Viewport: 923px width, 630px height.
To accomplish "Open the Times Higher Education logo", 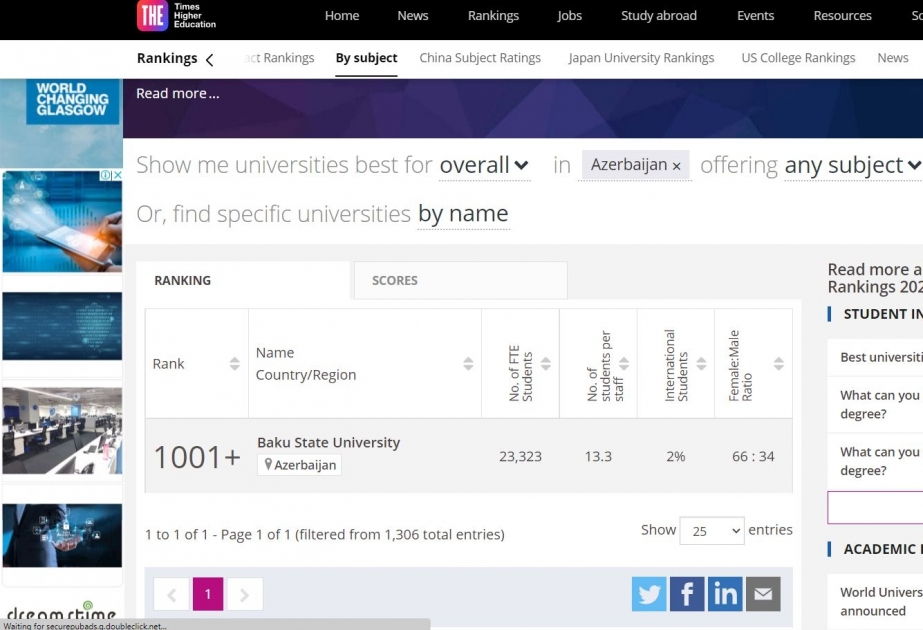I will pyautogui.click(x=177, y=15).
